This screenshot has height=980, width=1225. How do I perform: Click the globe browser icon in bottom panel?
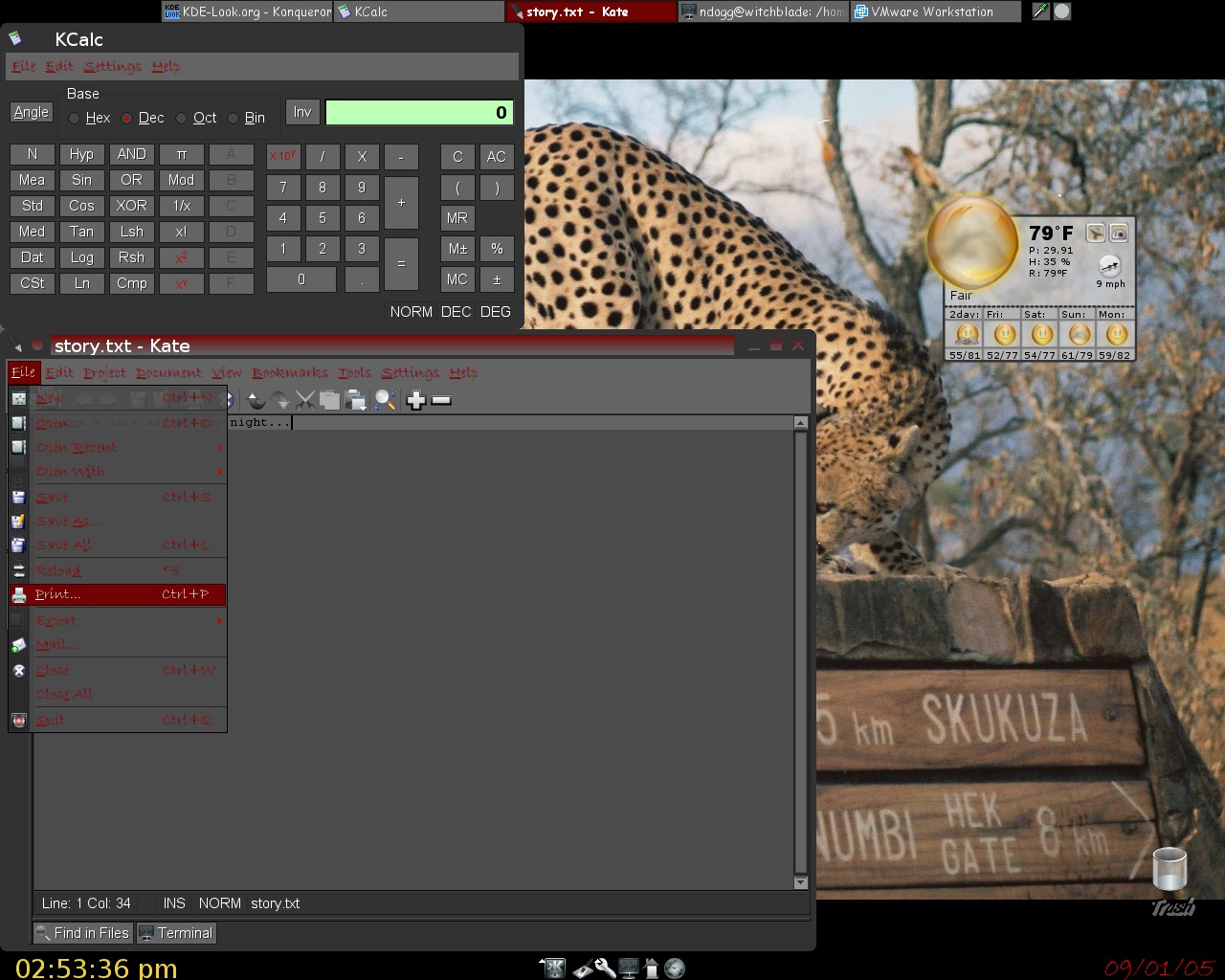click(x=675, y=969)
